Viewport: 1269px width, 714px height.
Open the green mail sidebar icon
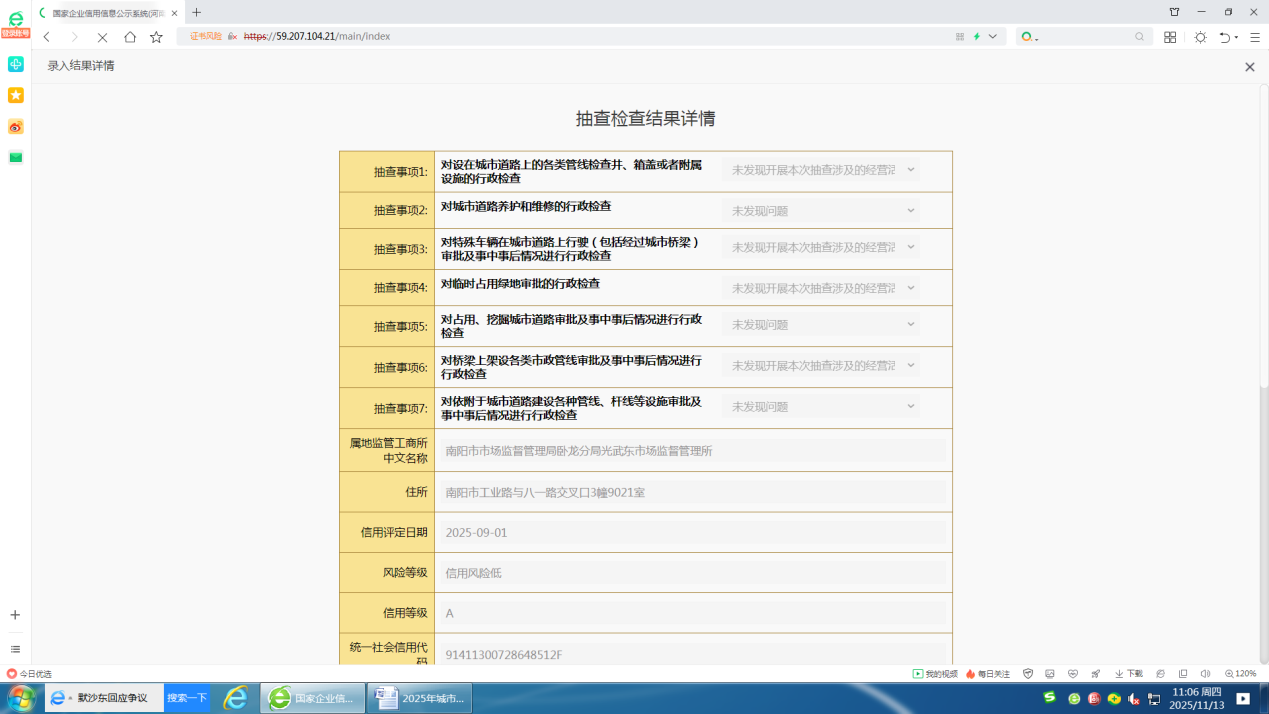pos(15,157)
